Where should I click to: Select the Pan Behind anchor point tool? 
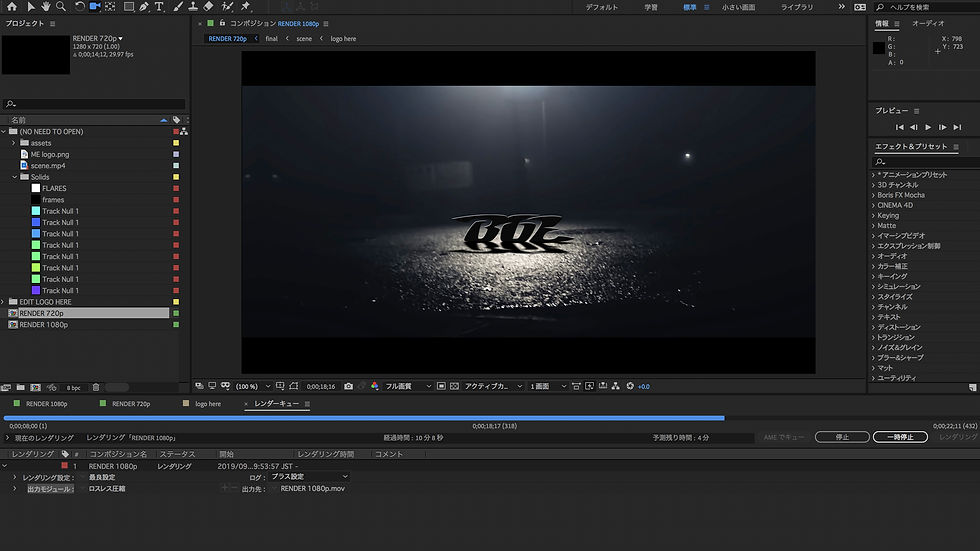pos(110,6)
